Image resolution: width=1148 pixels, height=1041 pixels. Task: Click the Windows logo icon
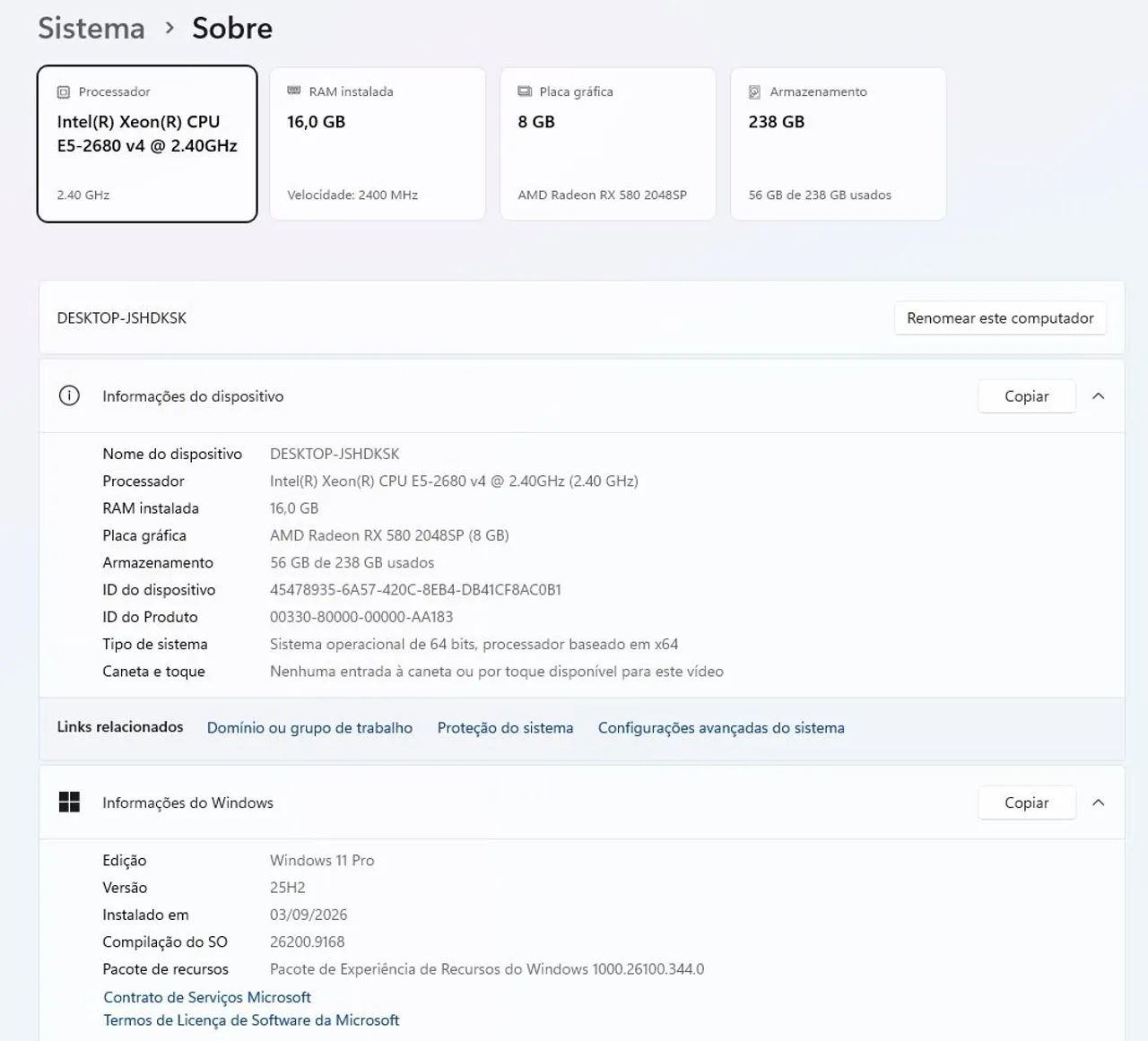click(69, 802)
